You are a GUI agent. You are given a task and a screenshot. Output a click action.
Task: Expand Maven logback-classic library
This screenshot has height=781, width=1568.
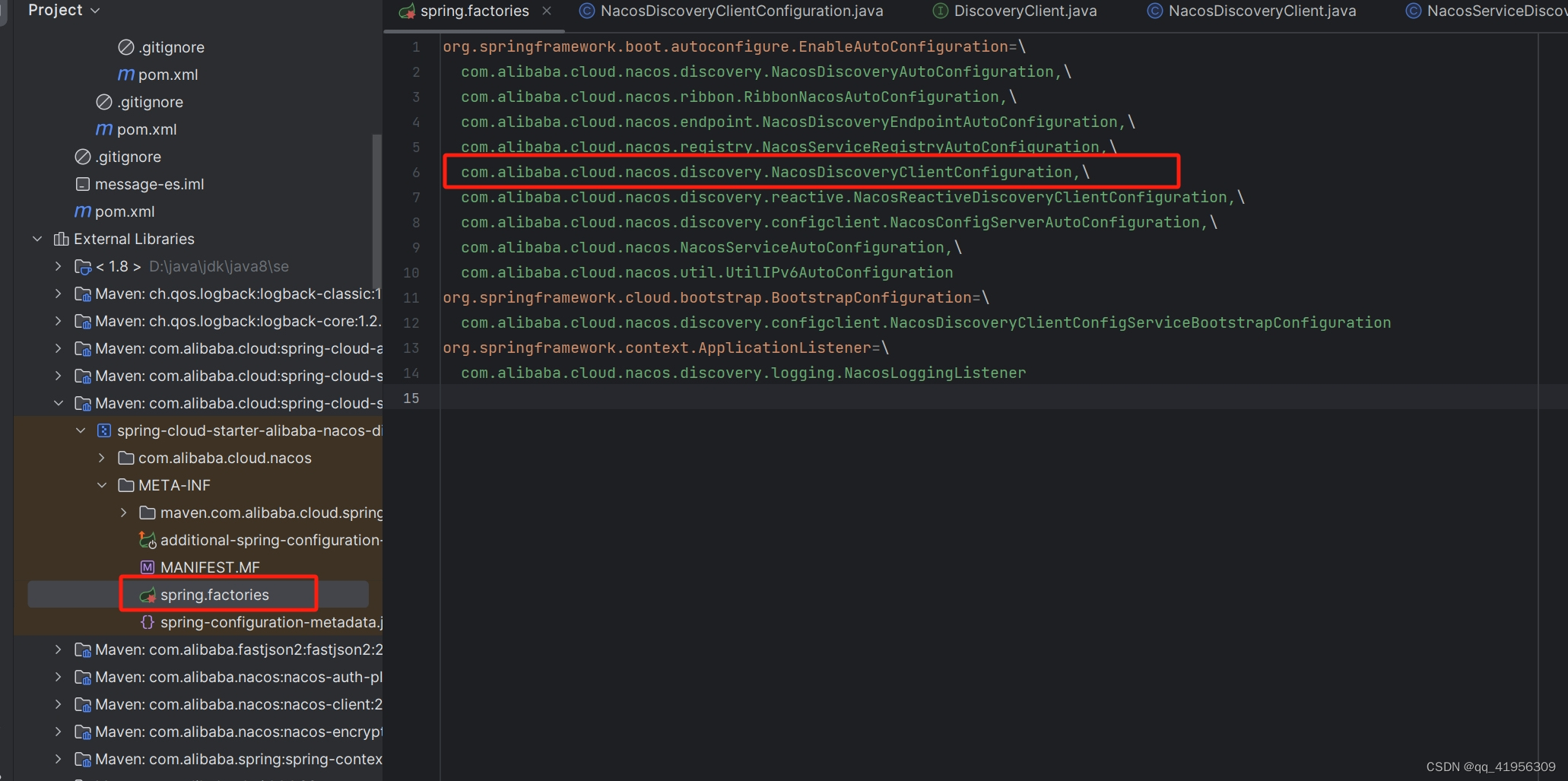click(59, 294)
